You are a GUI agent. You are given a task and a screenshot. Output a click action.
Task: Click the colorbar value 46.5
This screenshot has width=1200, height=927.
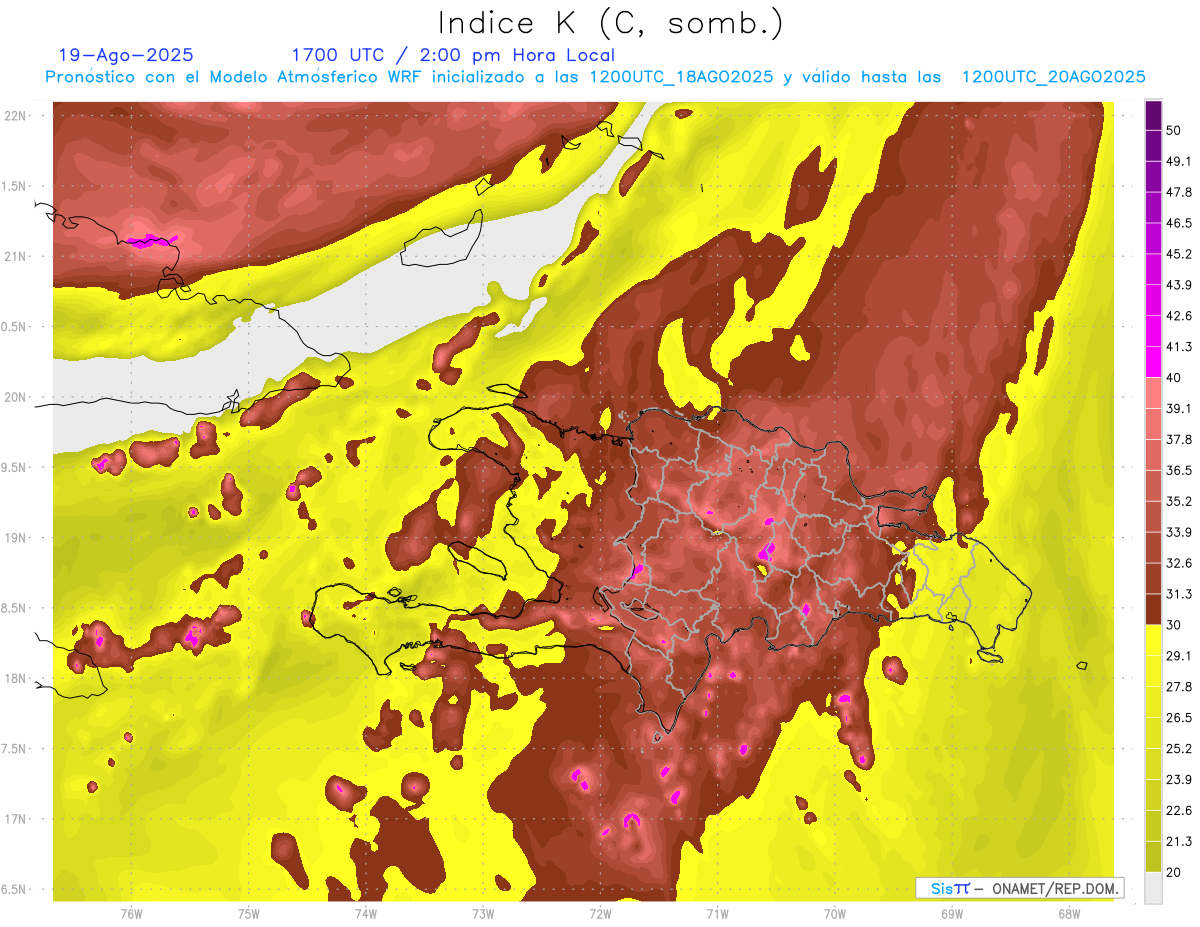[1179, 224]
